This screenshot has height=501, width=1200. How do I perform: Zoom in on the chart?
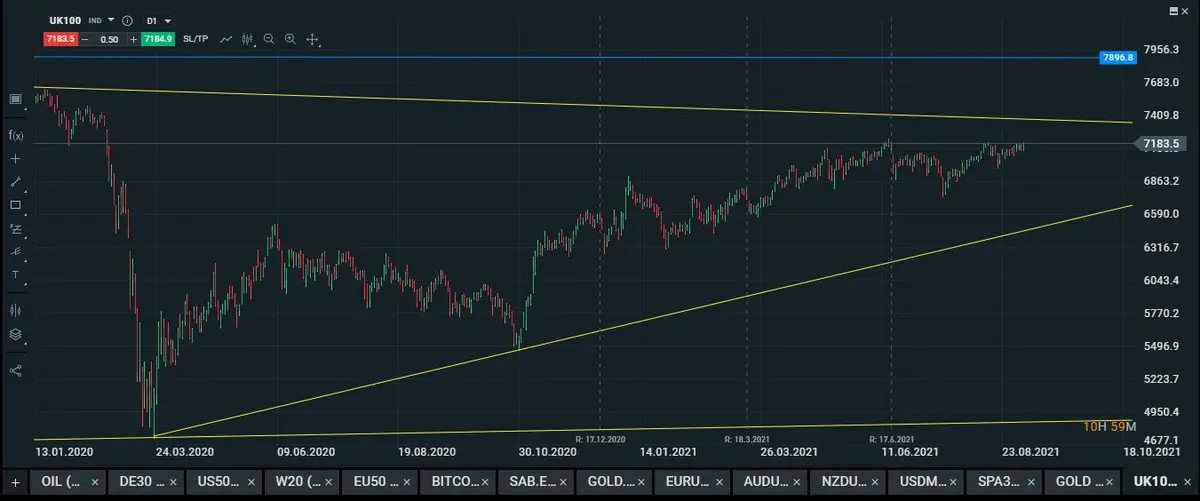290,39
